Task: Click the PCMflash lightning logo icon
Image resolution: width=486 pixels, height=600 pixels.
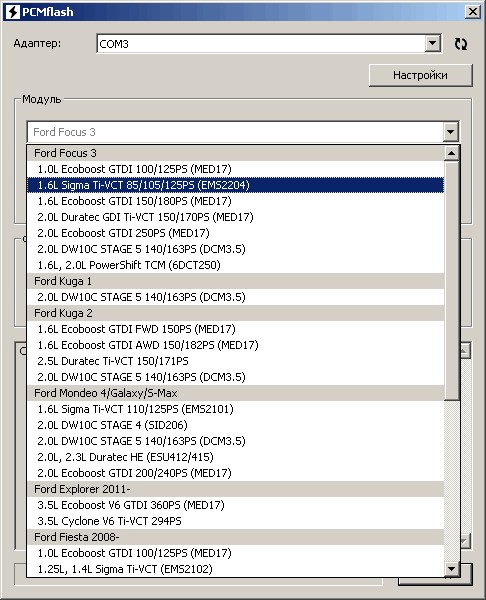Action: pos(12,12)
